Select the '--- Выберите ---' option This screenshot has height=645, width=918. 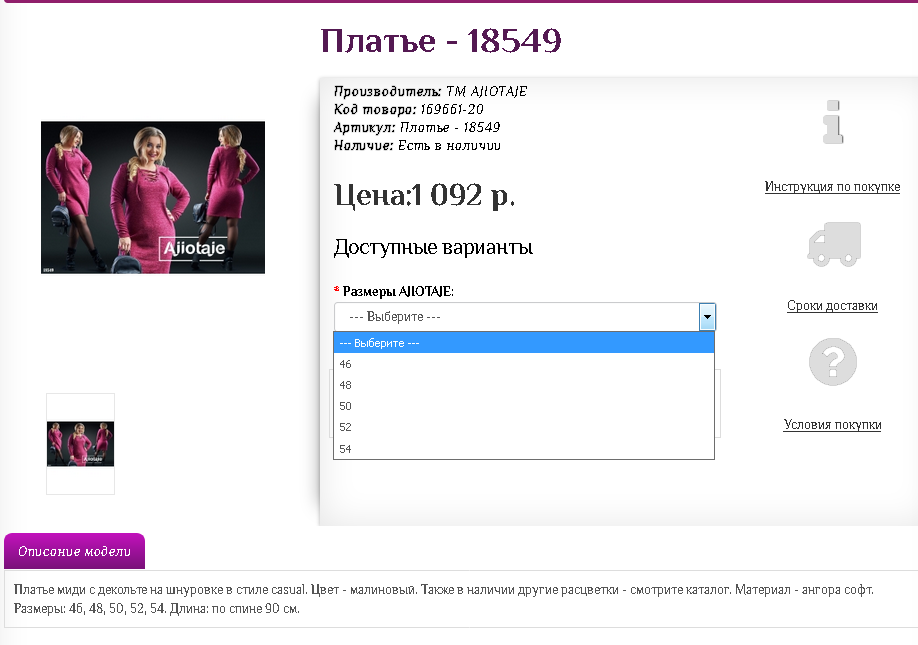pyautogui.click(x=524, y=343)
